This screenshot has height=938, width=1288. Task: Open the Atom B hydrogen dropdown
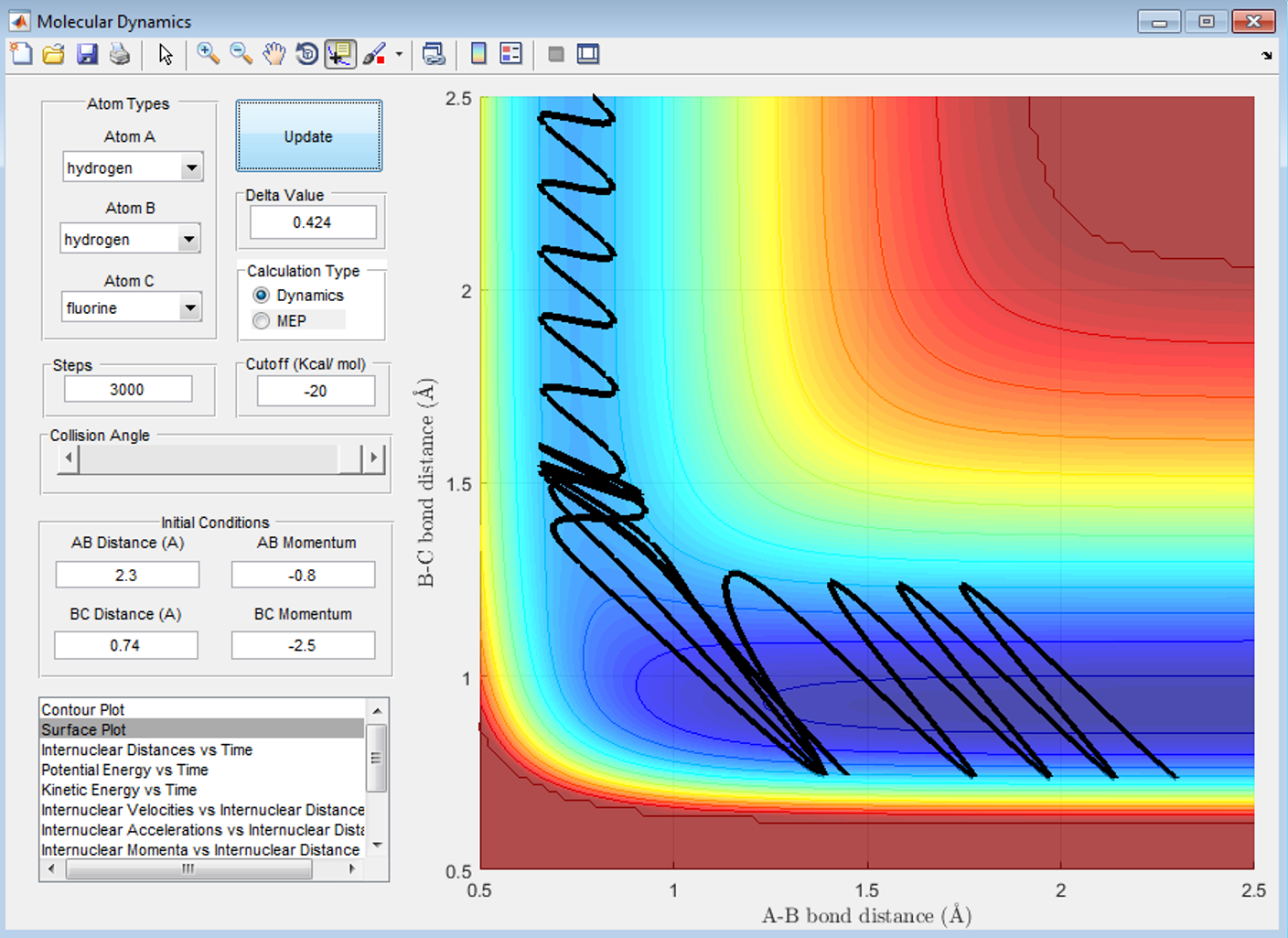(x=188, y=240)
